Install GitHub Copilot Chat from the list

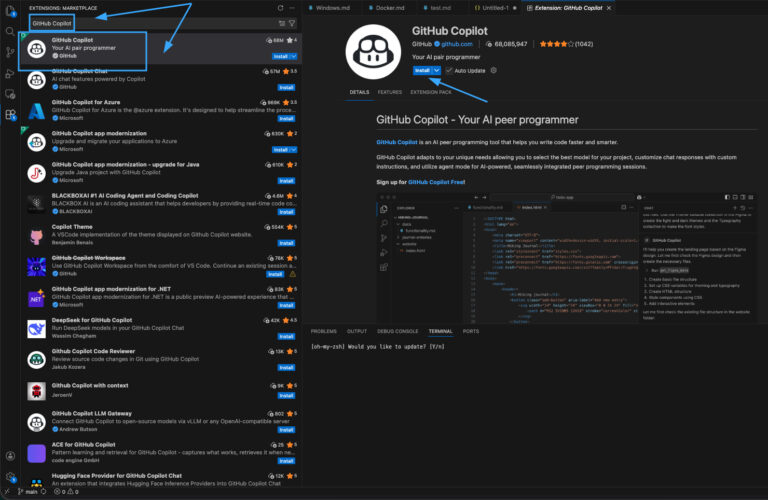pos(286,88)
